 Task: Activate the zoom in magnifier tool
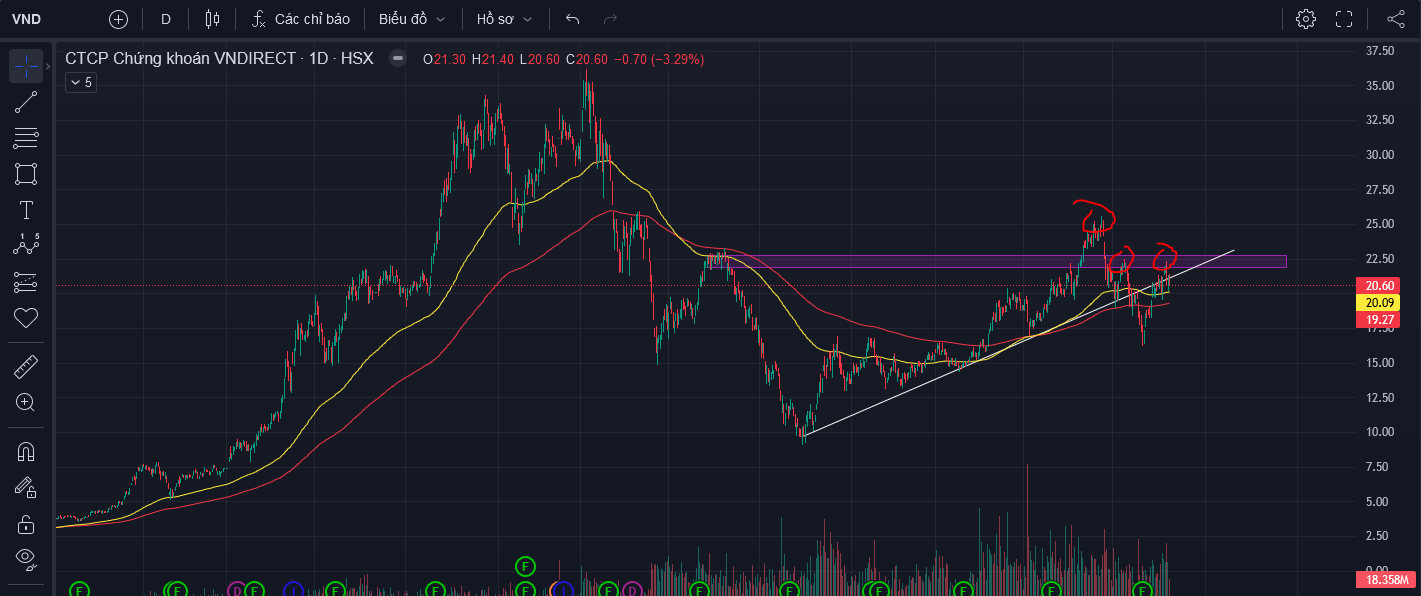coord(26,402)
